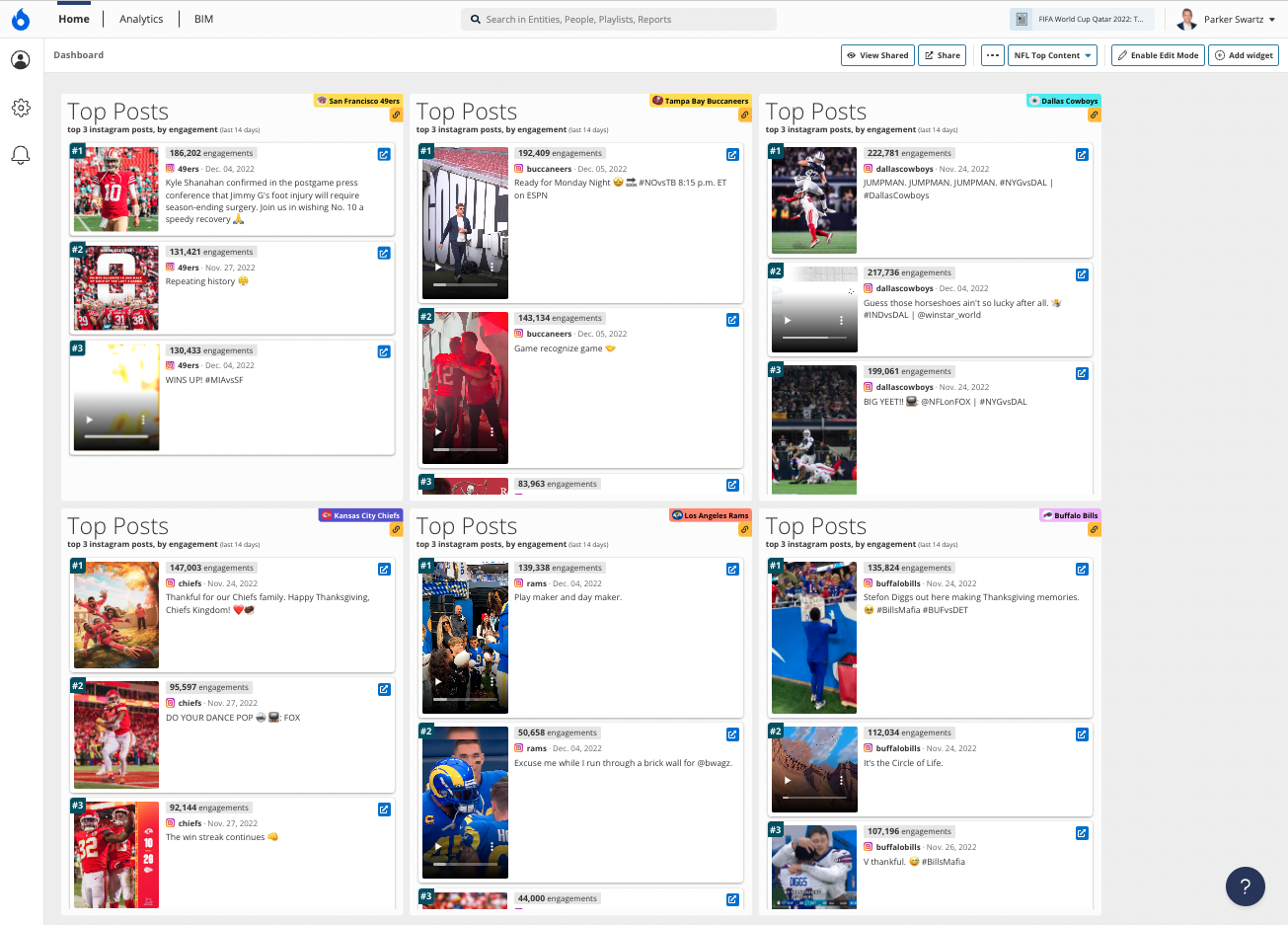Open video options on the horseshoes video
1288x925 pixels.
pyautogui.click(x=841, y=321)
